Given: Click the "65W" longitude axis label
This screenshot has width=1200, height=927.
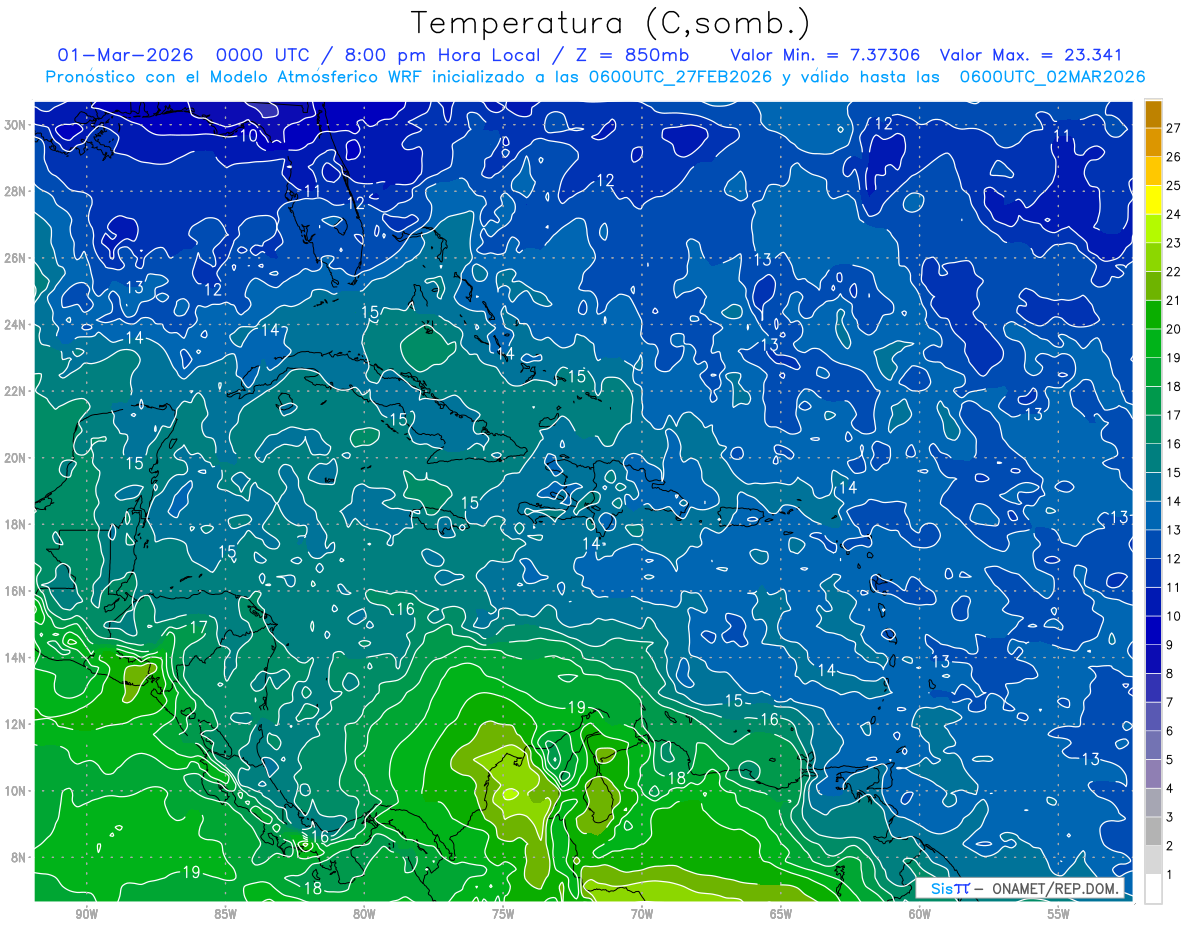Looking at the screenshot, I should pos(781,914).
